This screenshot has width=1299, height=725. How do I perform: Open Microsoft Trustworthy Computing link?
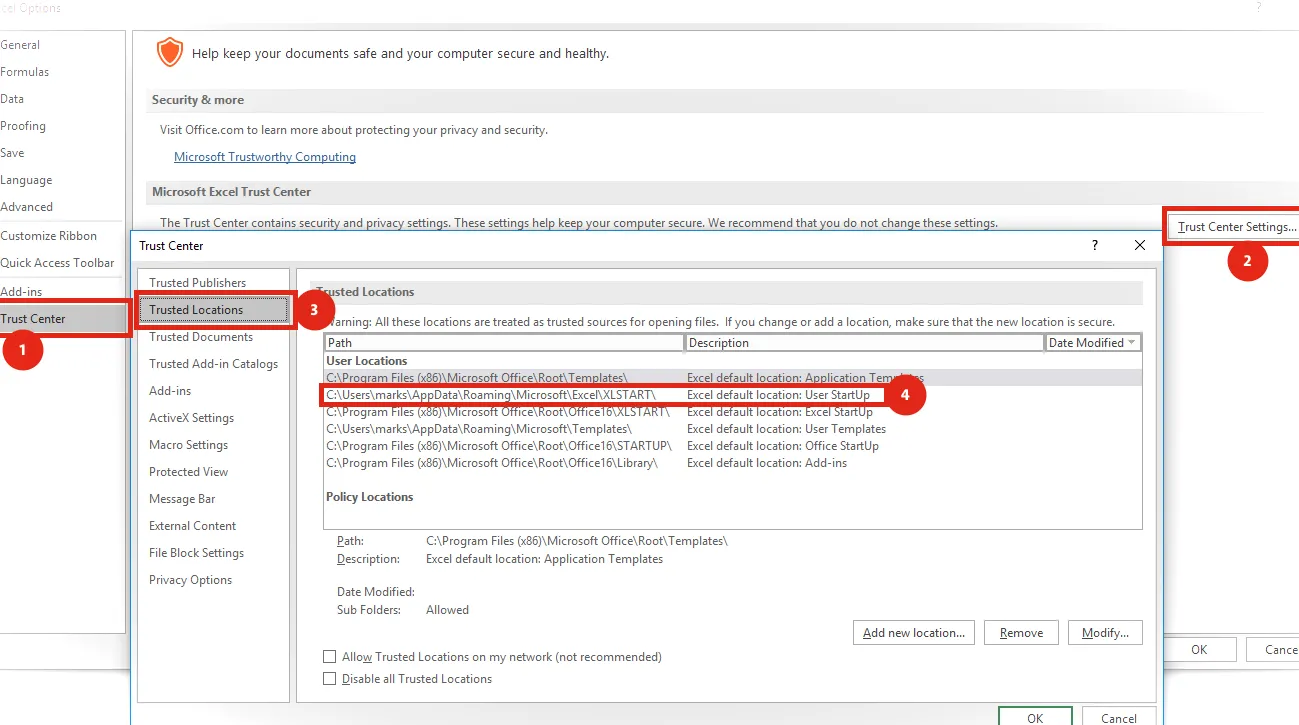(x=265, y=157)
